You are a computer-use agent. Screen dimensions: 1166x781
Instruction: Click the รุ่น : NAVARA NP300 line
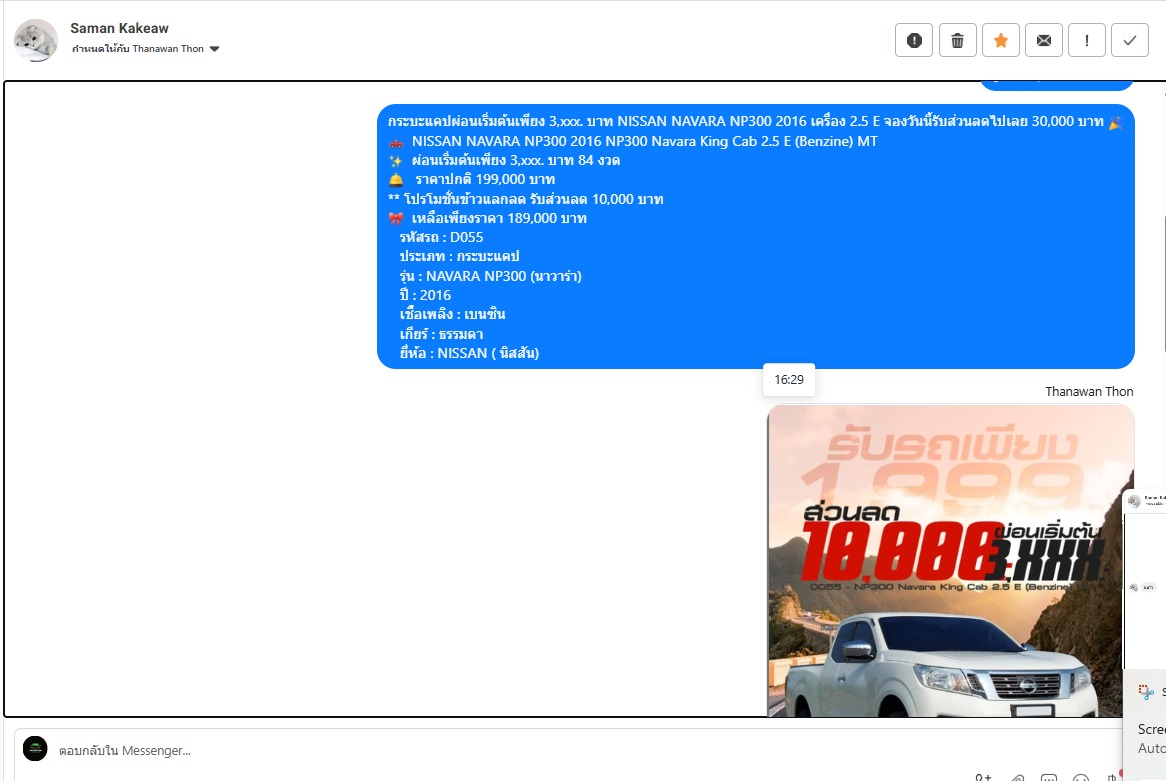tap(490, 276)
